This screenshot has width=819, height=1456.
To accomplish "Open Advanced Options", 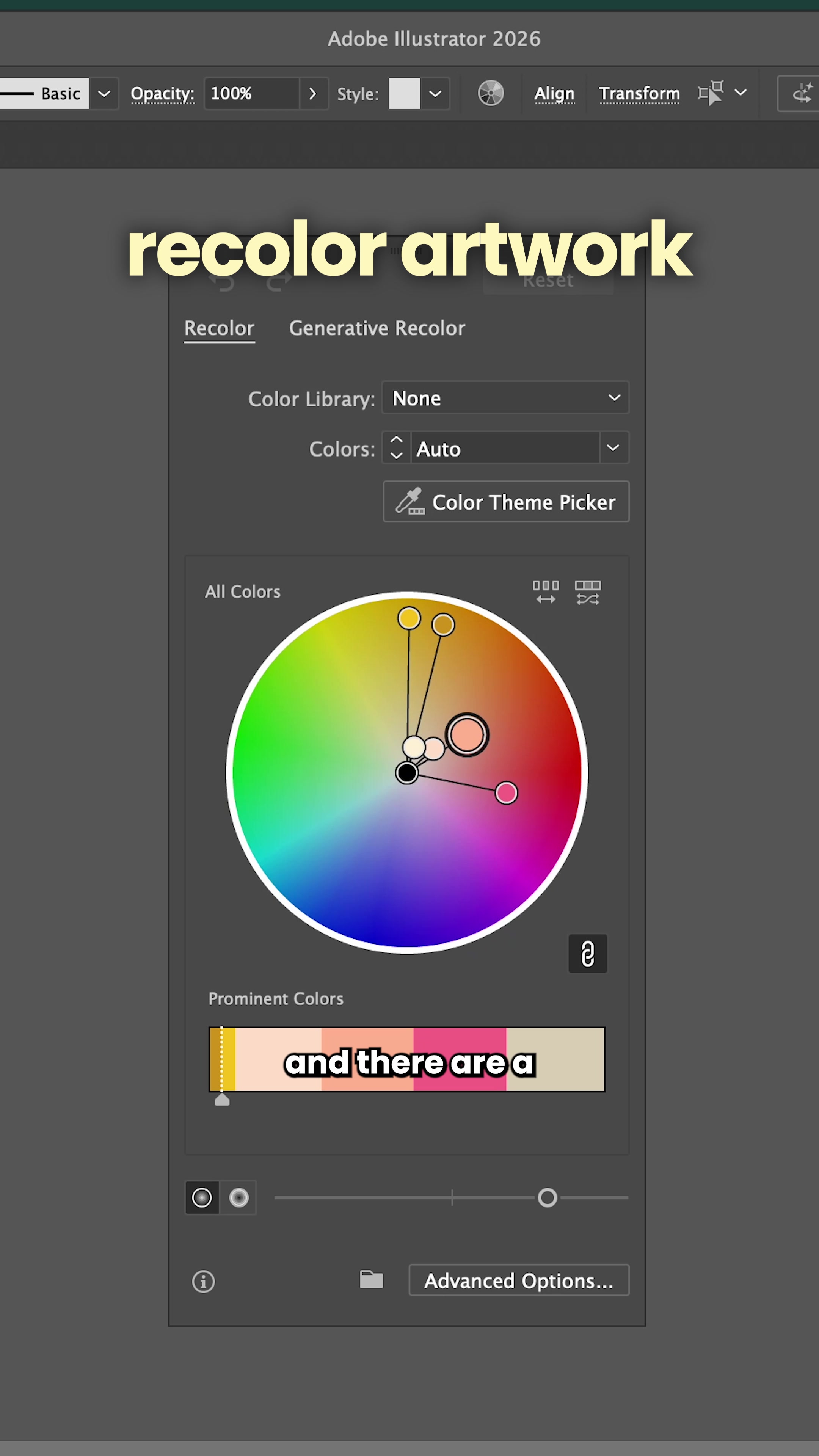I will pyautogui.click(x=519, y=1280).
